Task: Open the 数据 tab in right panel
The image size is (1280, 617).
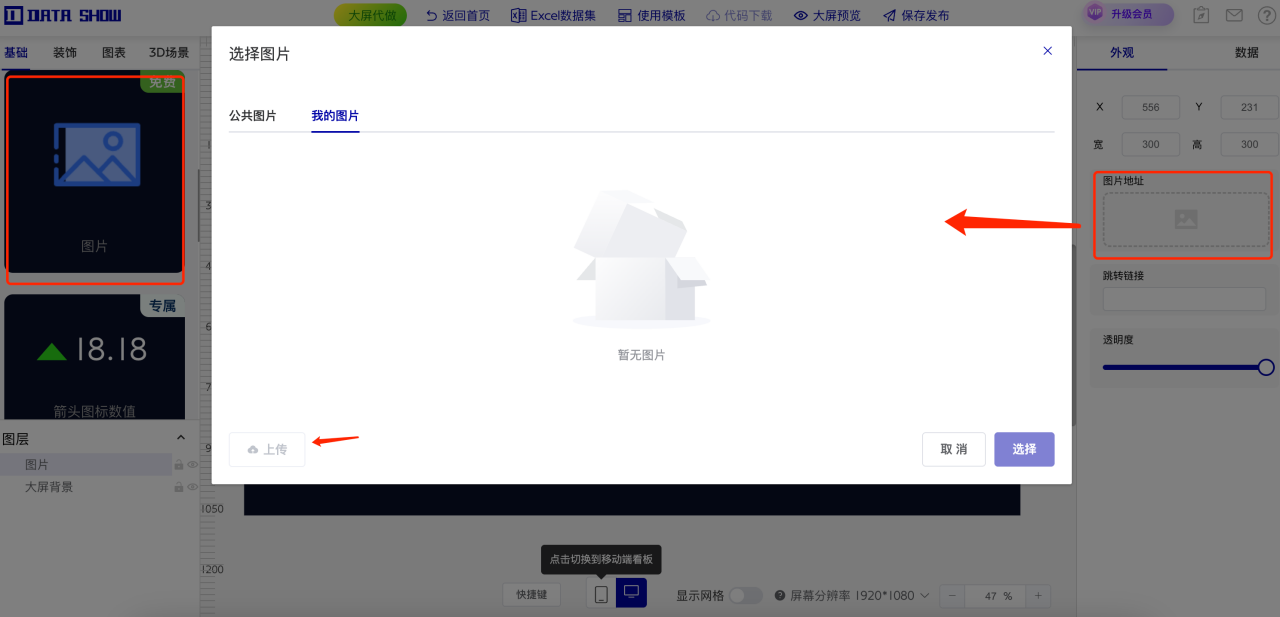Action: 1246,53
